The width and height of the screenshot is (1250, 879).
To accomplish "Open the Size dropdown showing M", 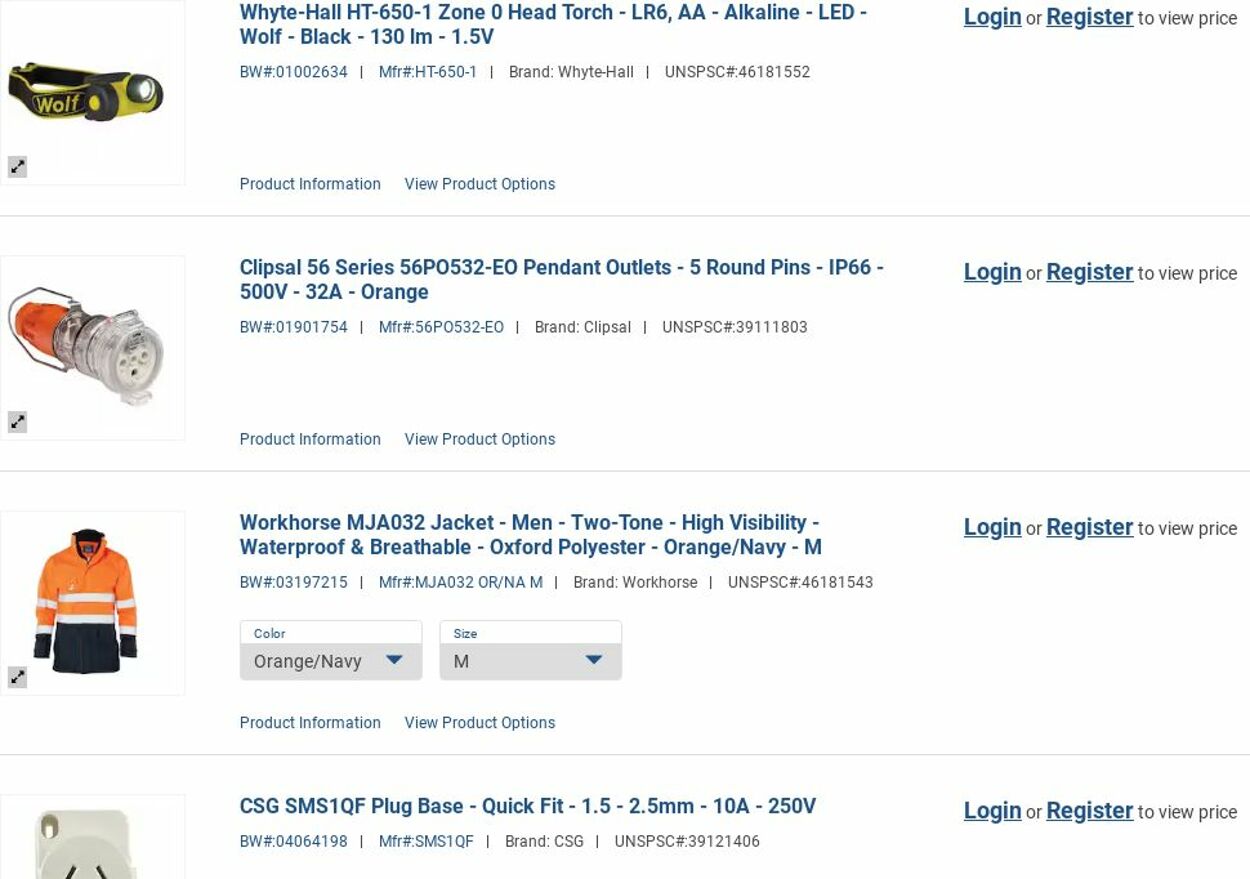I will point(530,660).
